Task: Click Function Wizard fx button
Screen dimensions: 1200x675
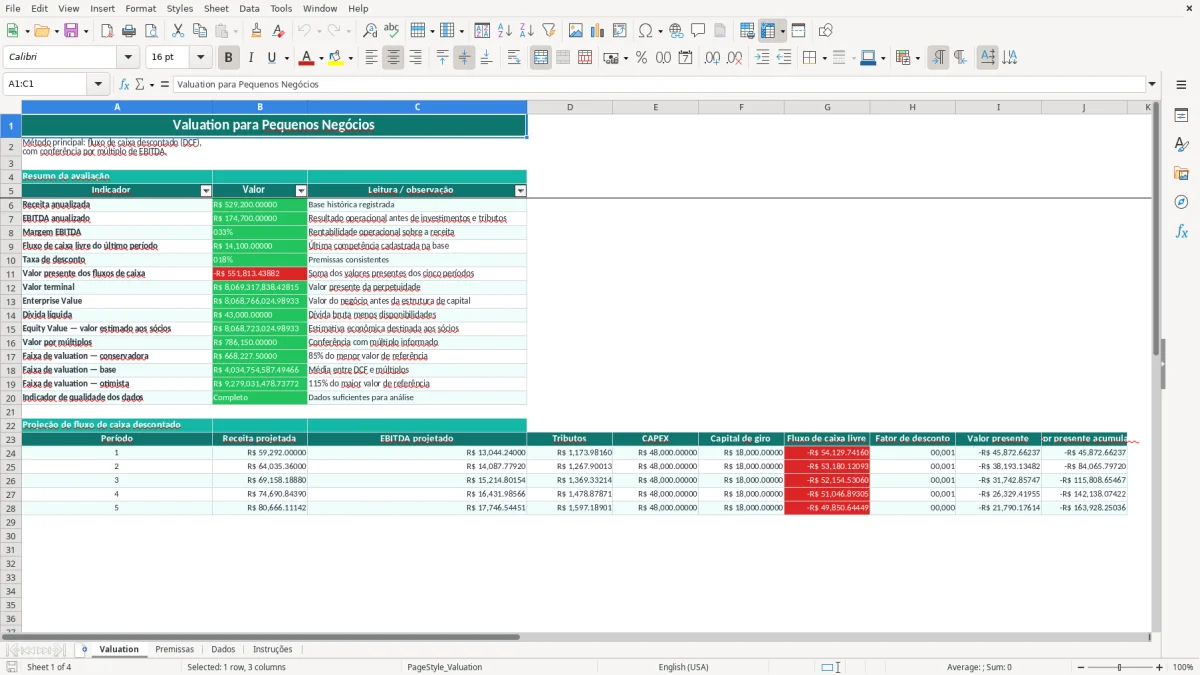Action: pyautogui.click(x=124, y=84)
